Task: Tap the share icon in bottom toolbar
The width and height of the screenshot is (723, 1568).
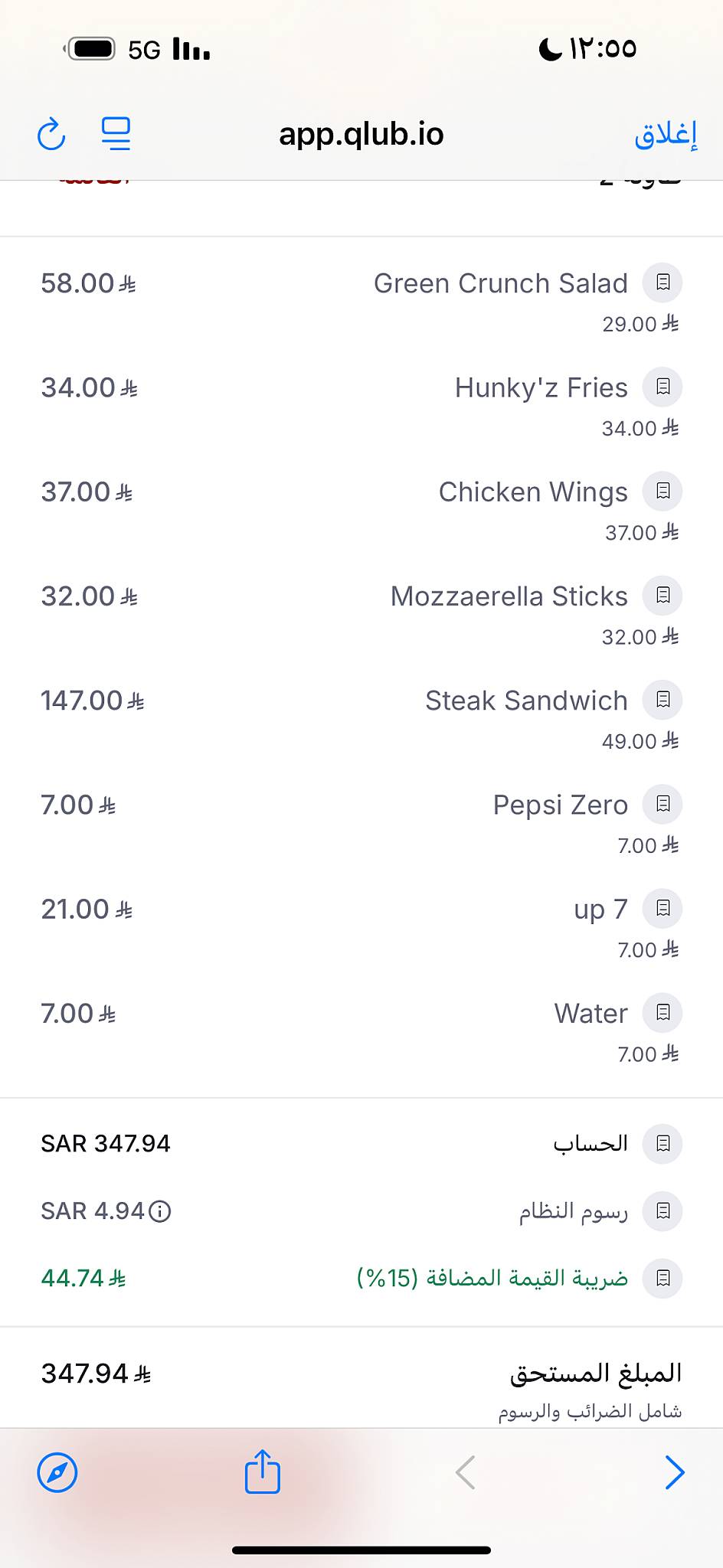Action: [263, 1471]
